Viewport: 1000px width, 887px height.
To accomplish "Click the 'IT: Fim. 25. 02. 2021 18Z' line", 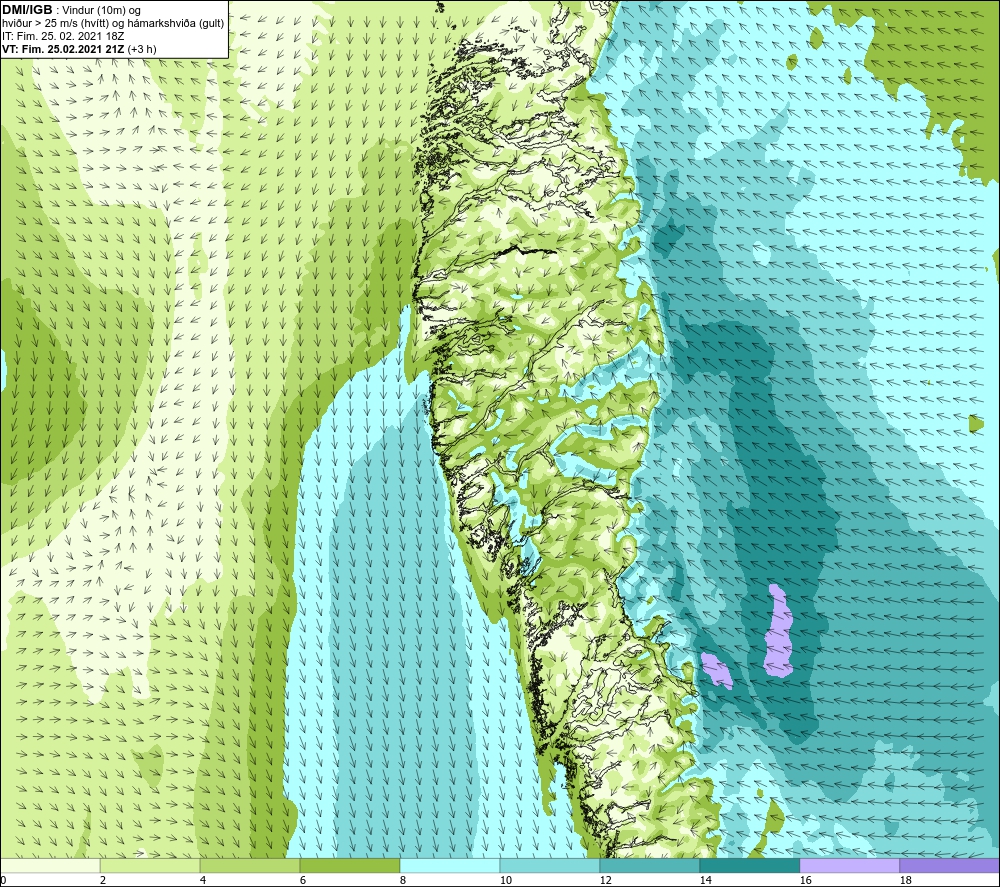I will pyautogui.click(x=63, y=36).
